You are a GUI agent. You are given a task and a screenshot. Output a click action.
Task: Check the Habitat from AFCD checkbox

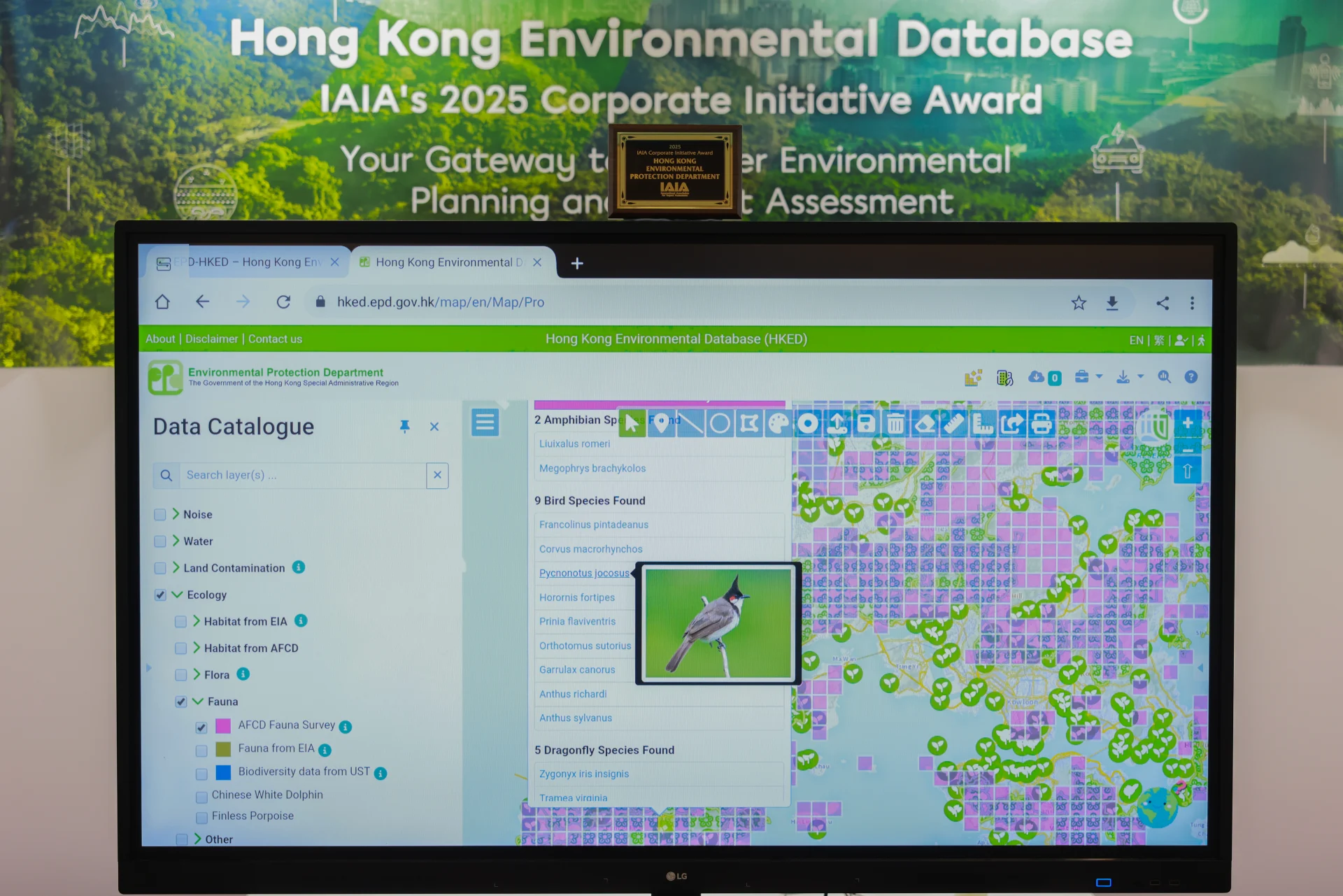(x=180, y=648)
